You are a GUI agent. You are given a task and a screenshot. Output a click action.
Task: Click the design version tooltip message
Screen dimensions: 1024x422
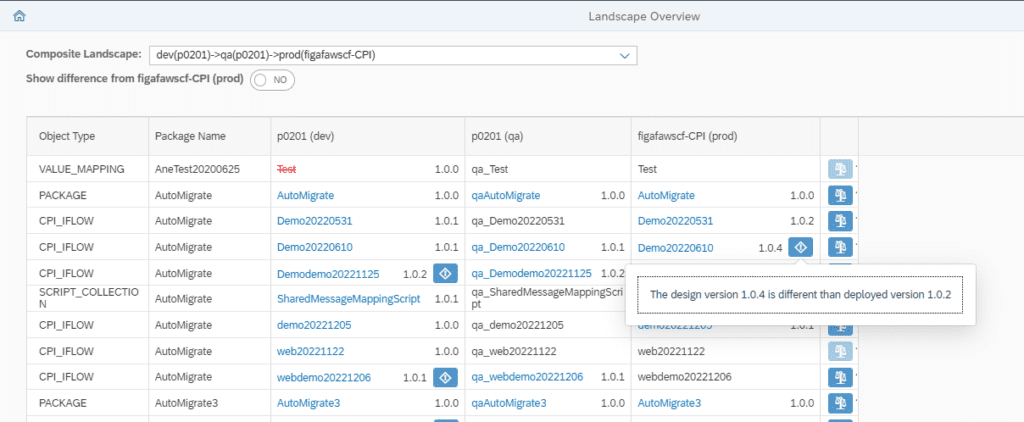tap(800, 295)
